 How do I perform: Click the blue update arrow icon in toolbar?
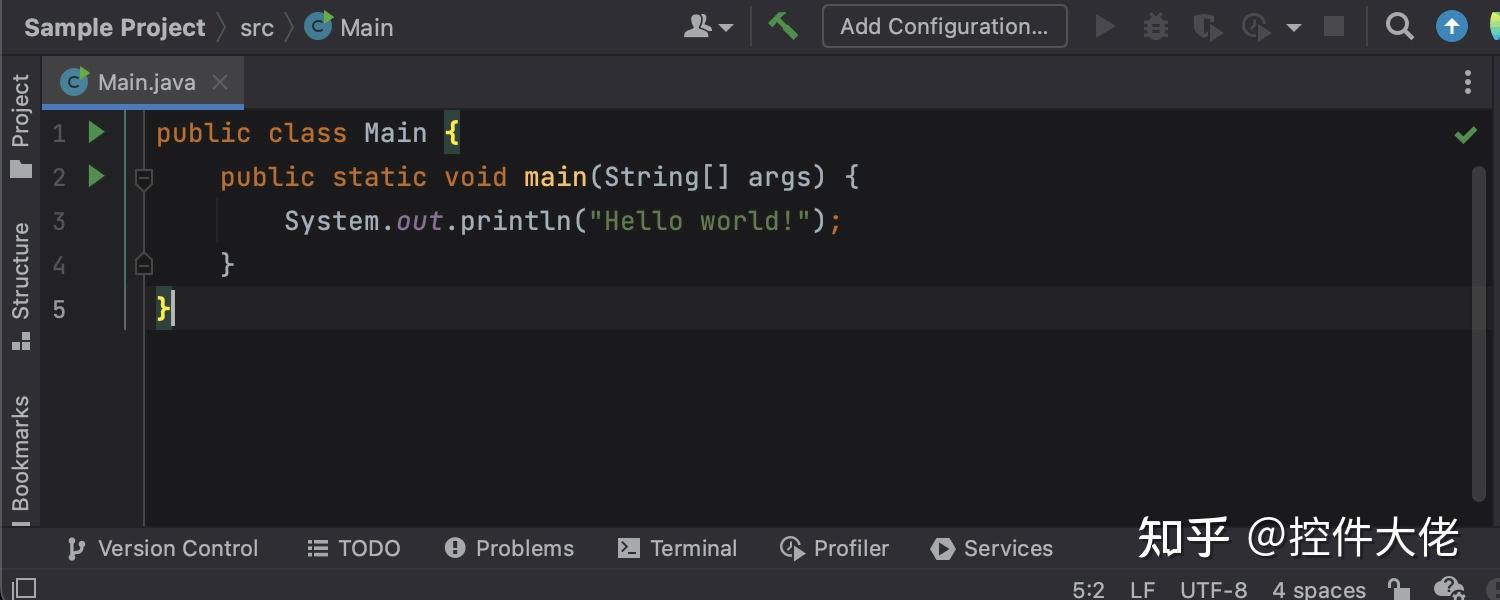[1451, 26]
